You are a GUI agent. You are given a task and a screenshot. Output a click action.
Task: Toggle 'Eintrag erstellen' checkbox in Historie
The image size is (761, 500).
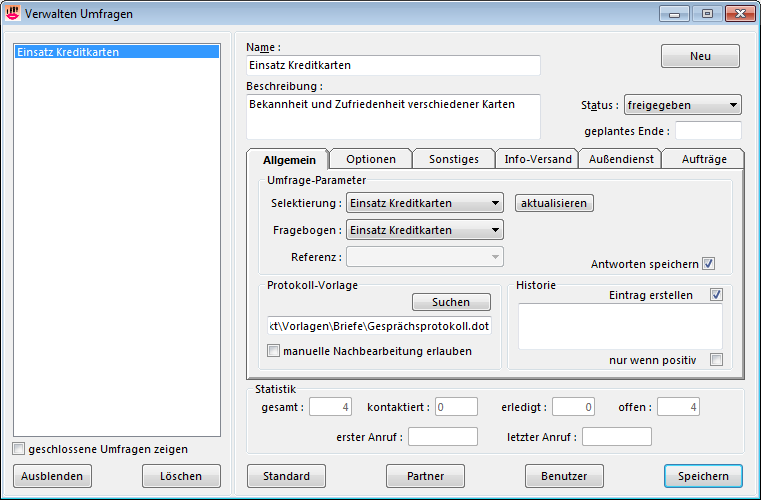coord(716,295)
